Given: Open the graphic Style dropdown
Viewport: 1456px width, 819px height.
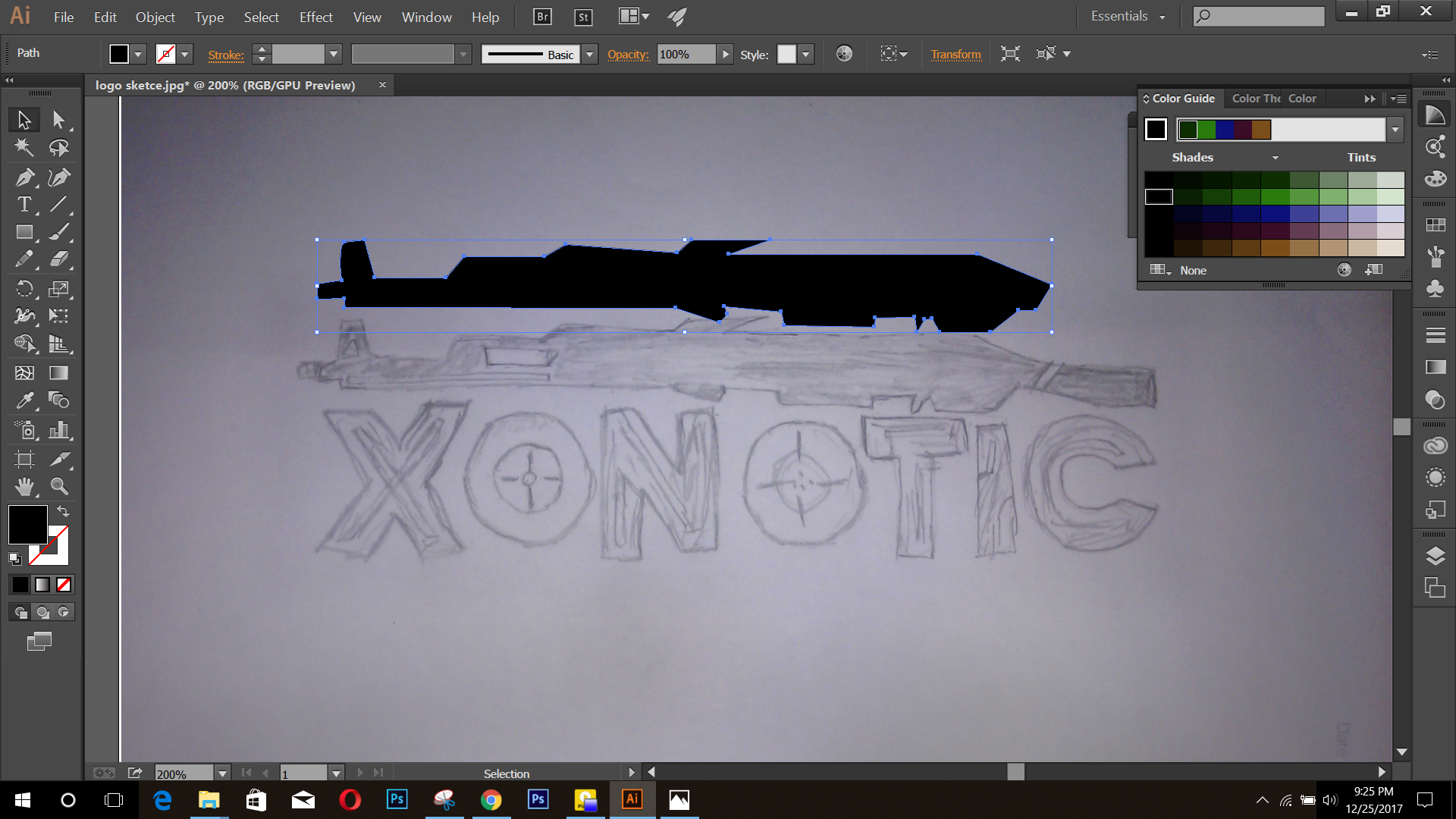Looking at the screenshot, I should click(x=806, y=54).
